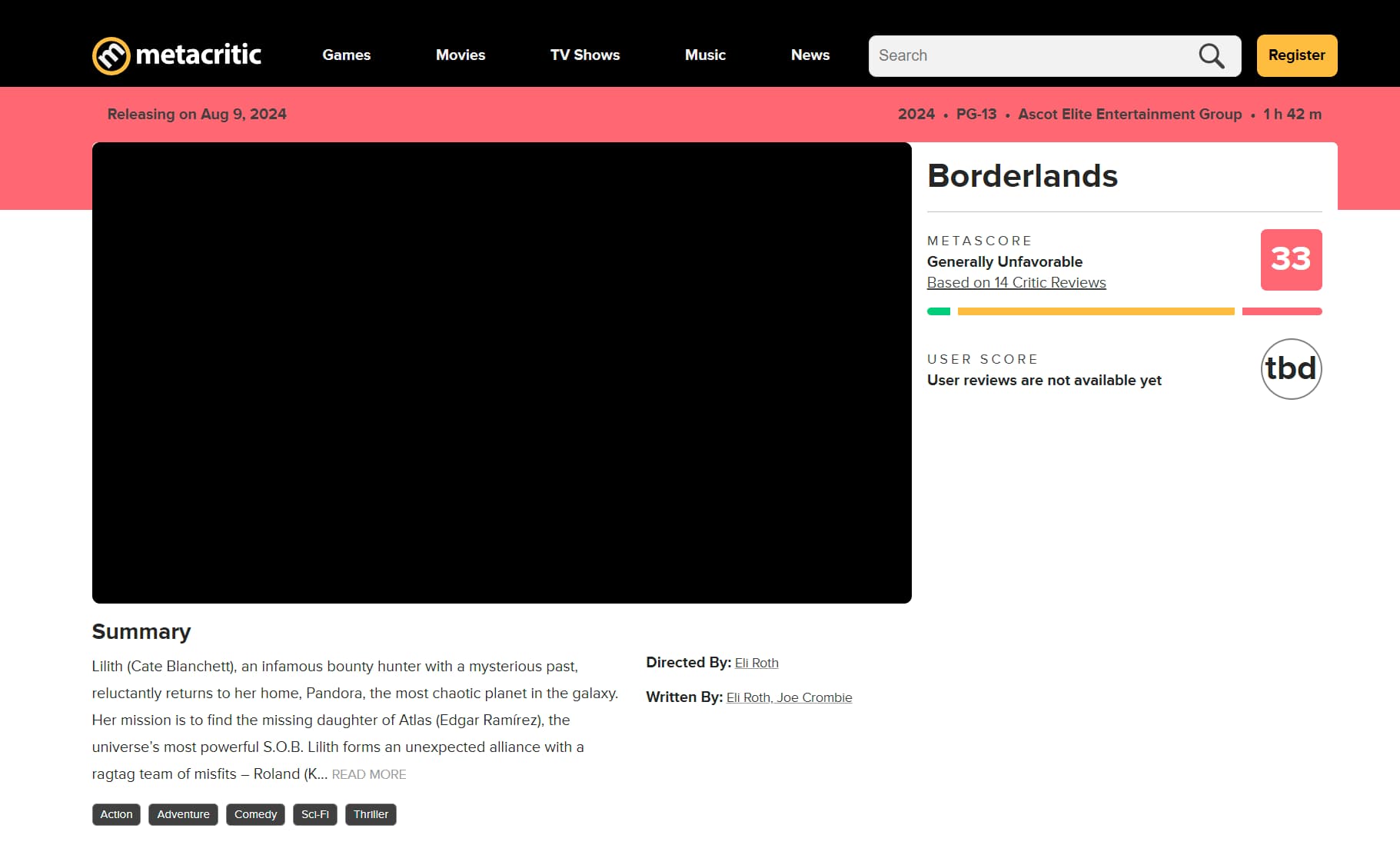Open Based on 14 Critic Reviews link
Viewport: 1400px width, 855px height.
click(1016, 282)
